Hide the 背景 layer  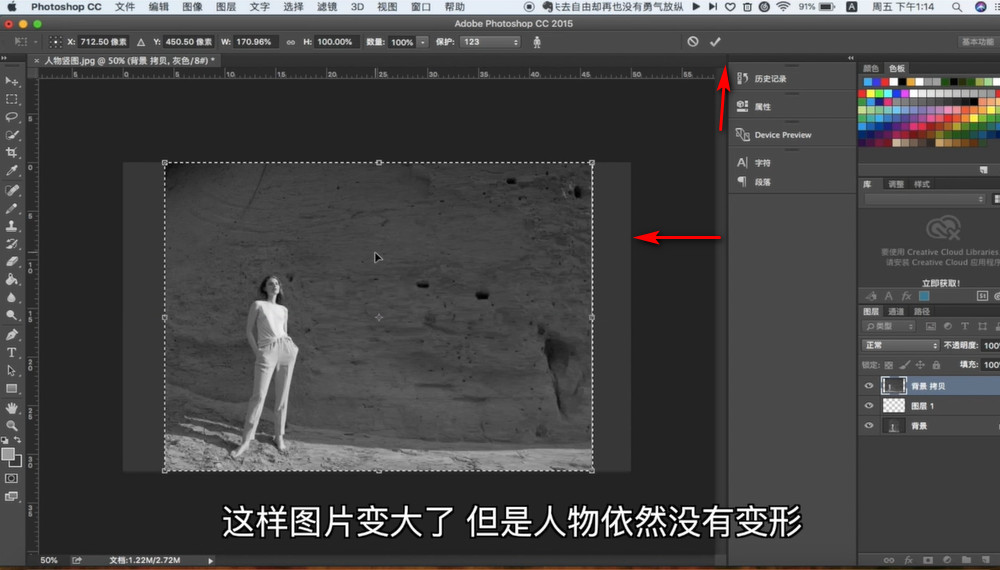(869, 425)
